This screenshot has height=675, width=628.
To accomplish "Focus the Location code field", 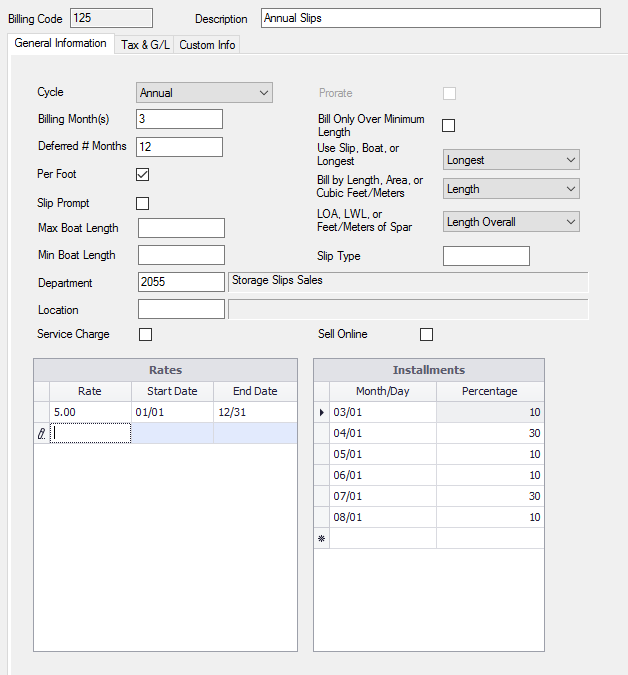I will pos(181,309).
